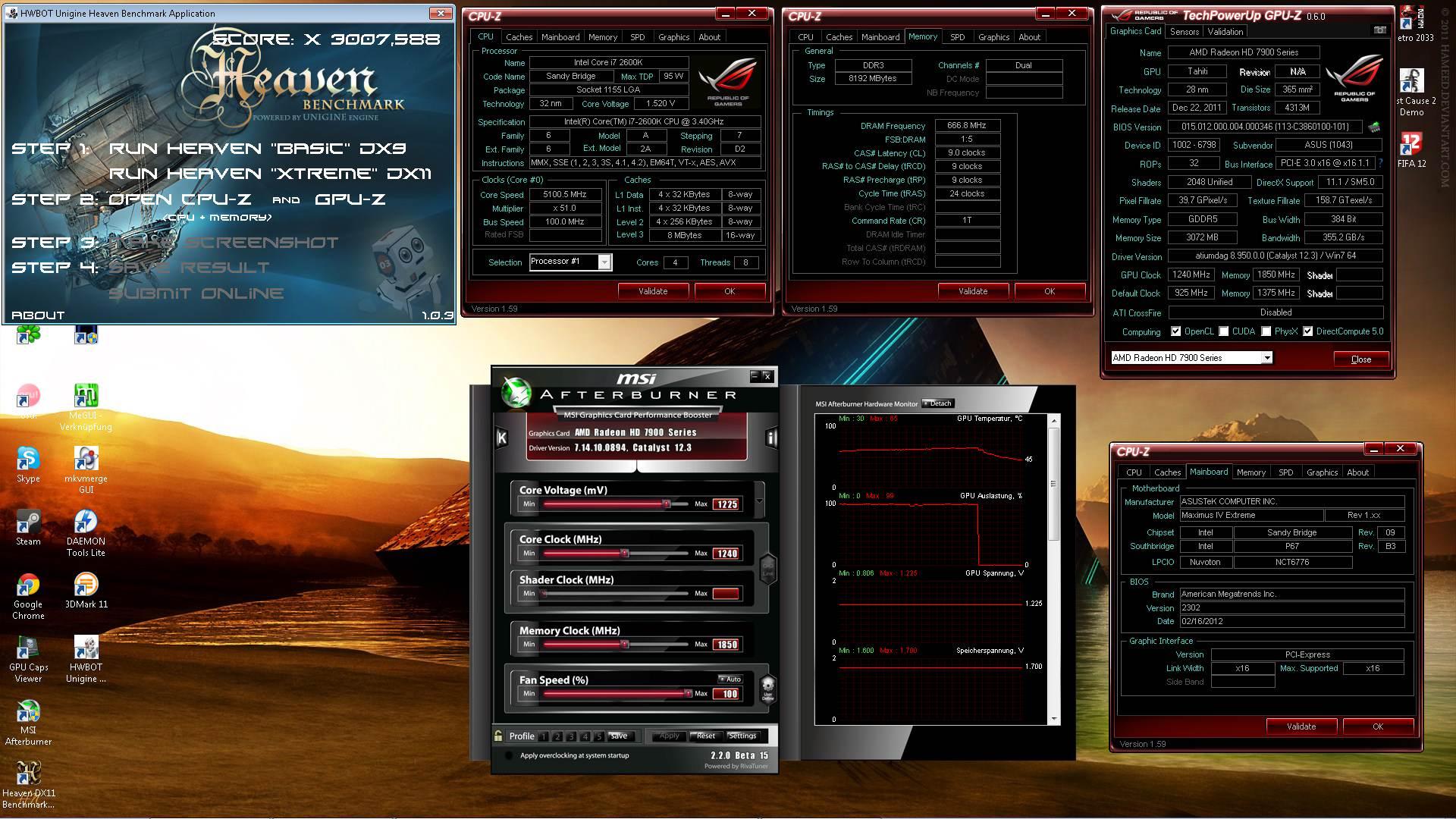Expand the Core Voltage arrow in Afterburner

tap(759, 501)
